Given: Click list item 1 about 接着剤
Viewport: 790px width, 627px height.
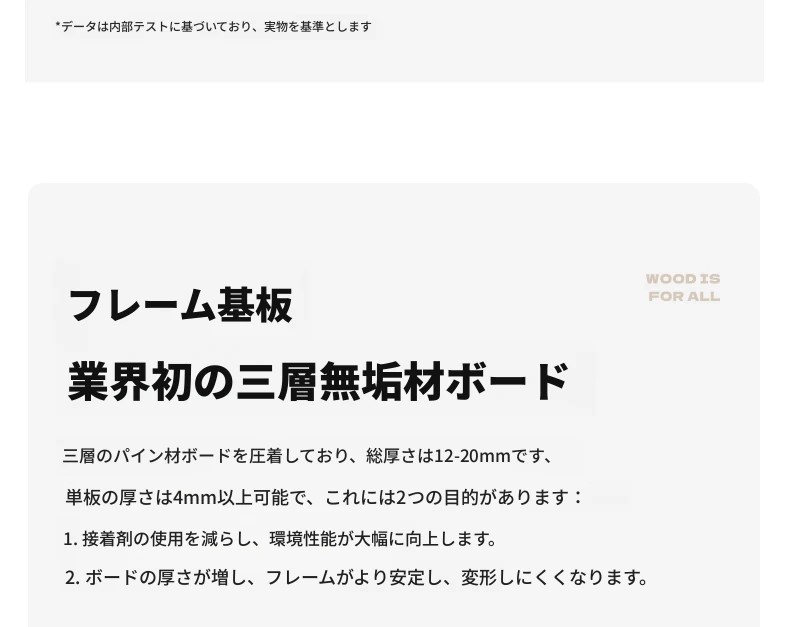Looking at the screenshot, I should coord(280,539).
